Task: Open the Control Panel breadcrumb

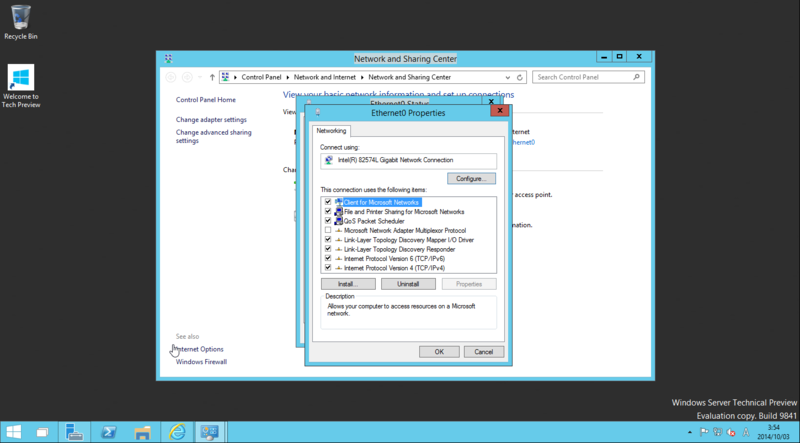Action: tap(261, 77)
